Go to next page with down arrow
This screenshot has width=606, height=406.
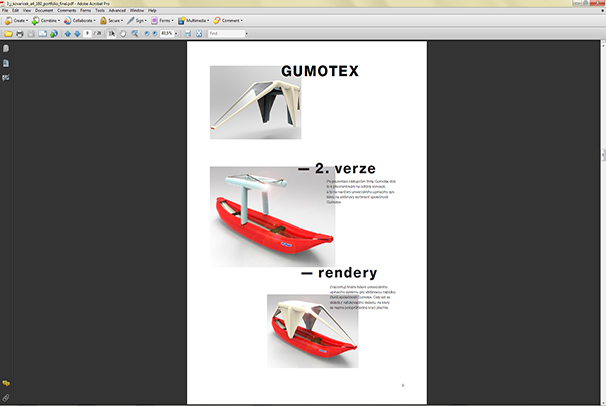[x=78, y=33]
